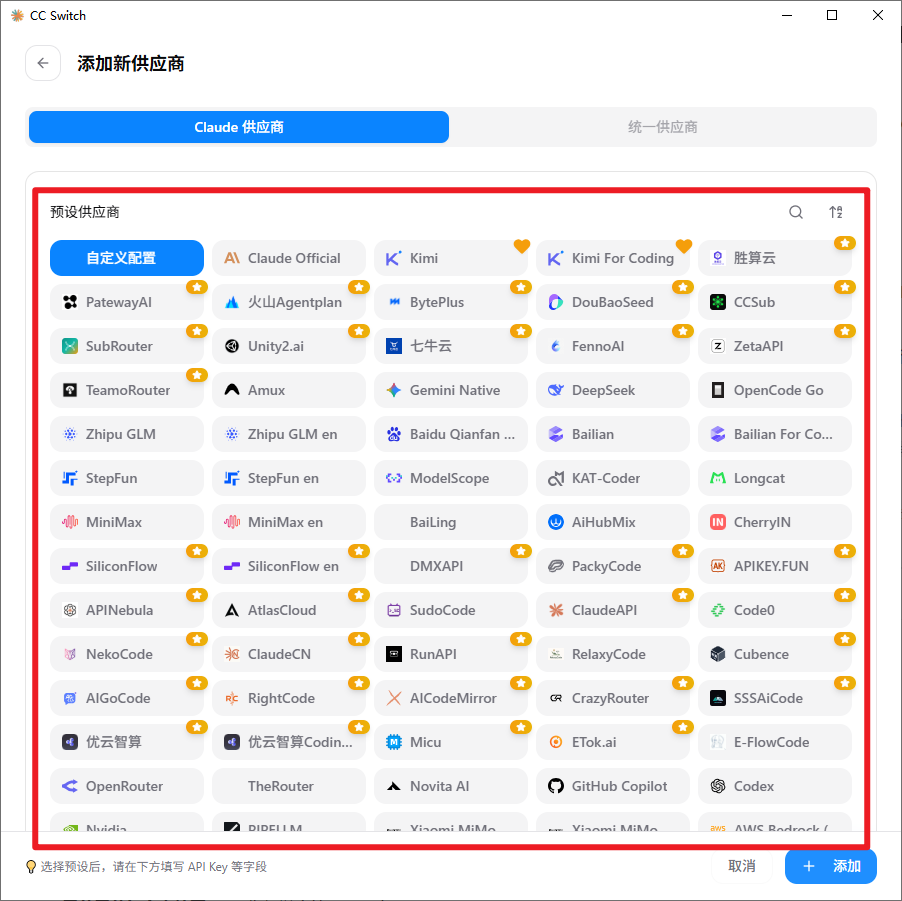Select the CCSub provider
The height and width of the screenshot is (901, 902).
[x=775, y=302]
